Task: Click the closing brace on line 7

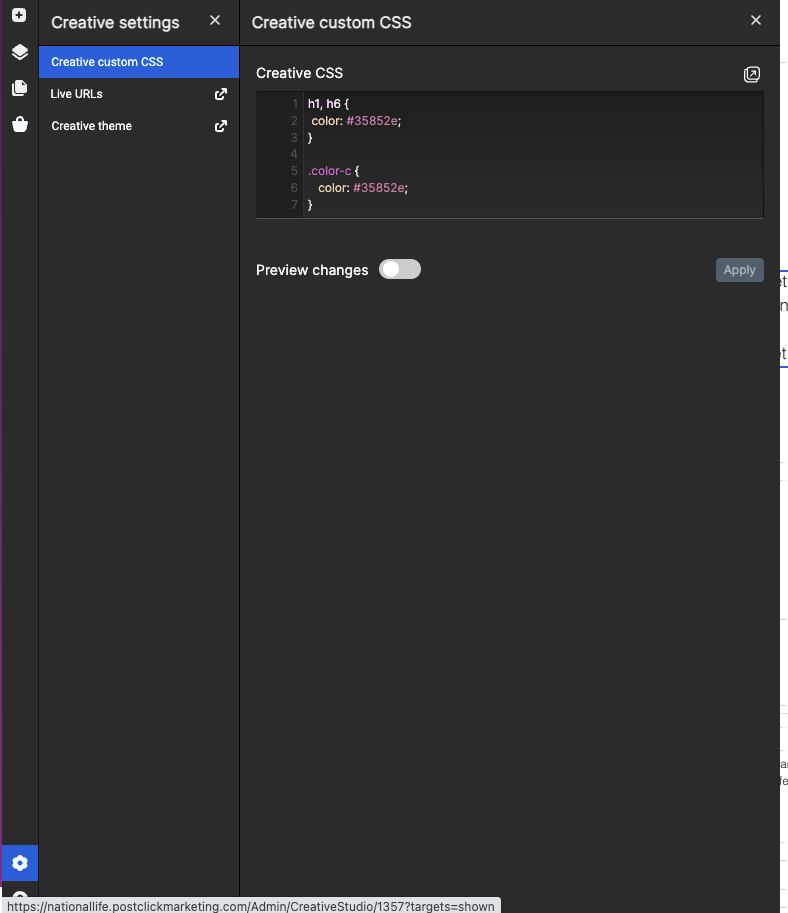Action: [310, 204]
